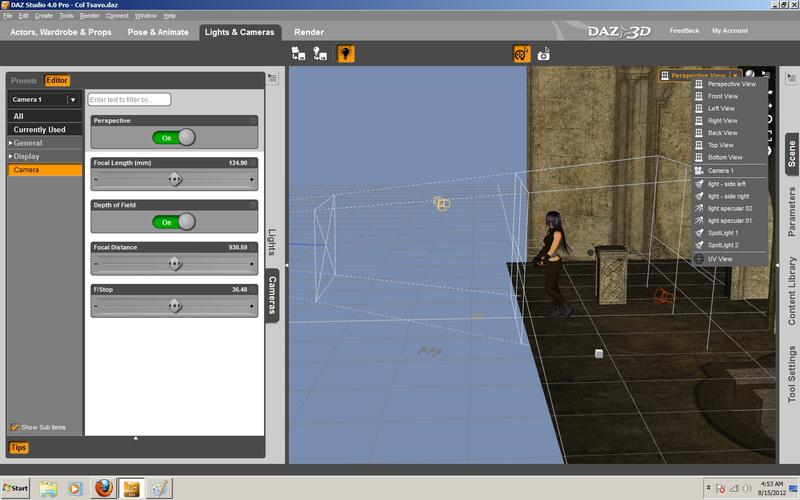The height and width of the screenshot is (500, 800).
Task: Click the Depth of Field property options icon
Action: [x=253, y=205]
